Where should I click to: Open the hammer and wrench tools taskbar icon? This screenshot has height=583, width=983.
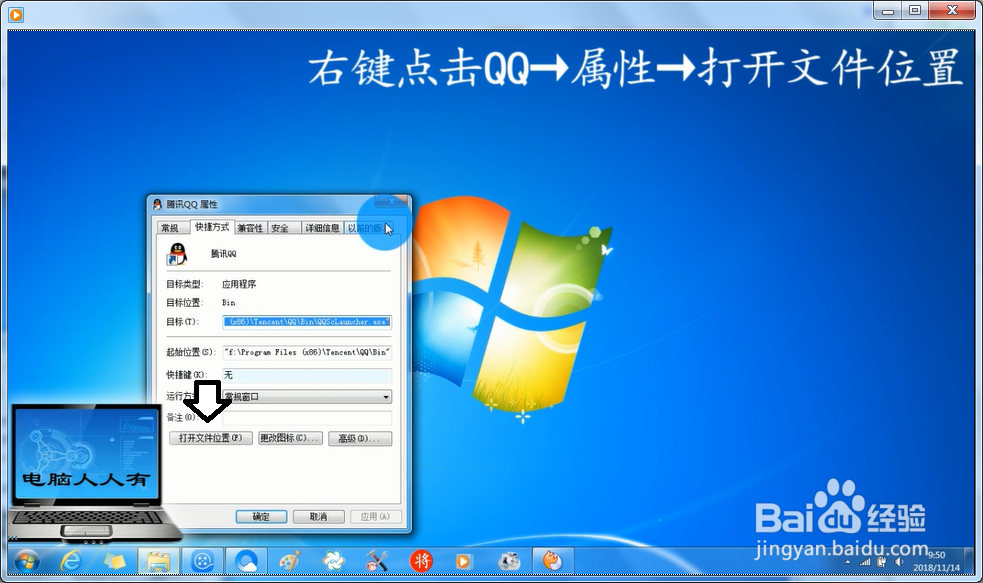(377, 561)
